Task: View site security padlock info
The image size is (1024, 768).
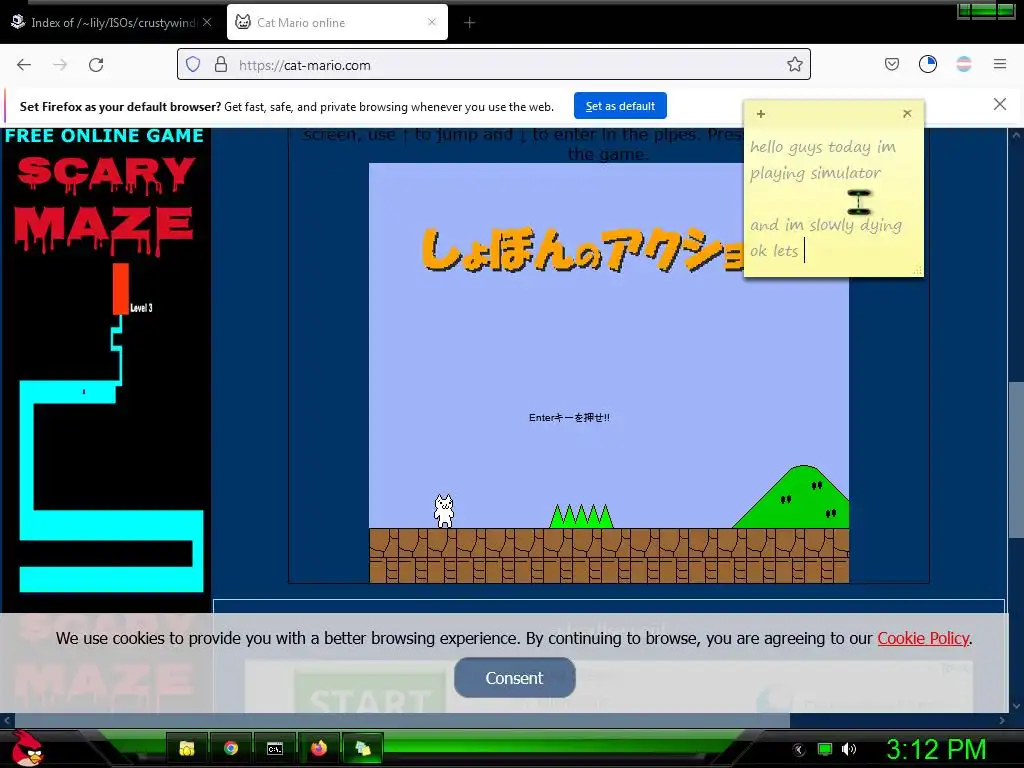Action: (x=221, y=64)
